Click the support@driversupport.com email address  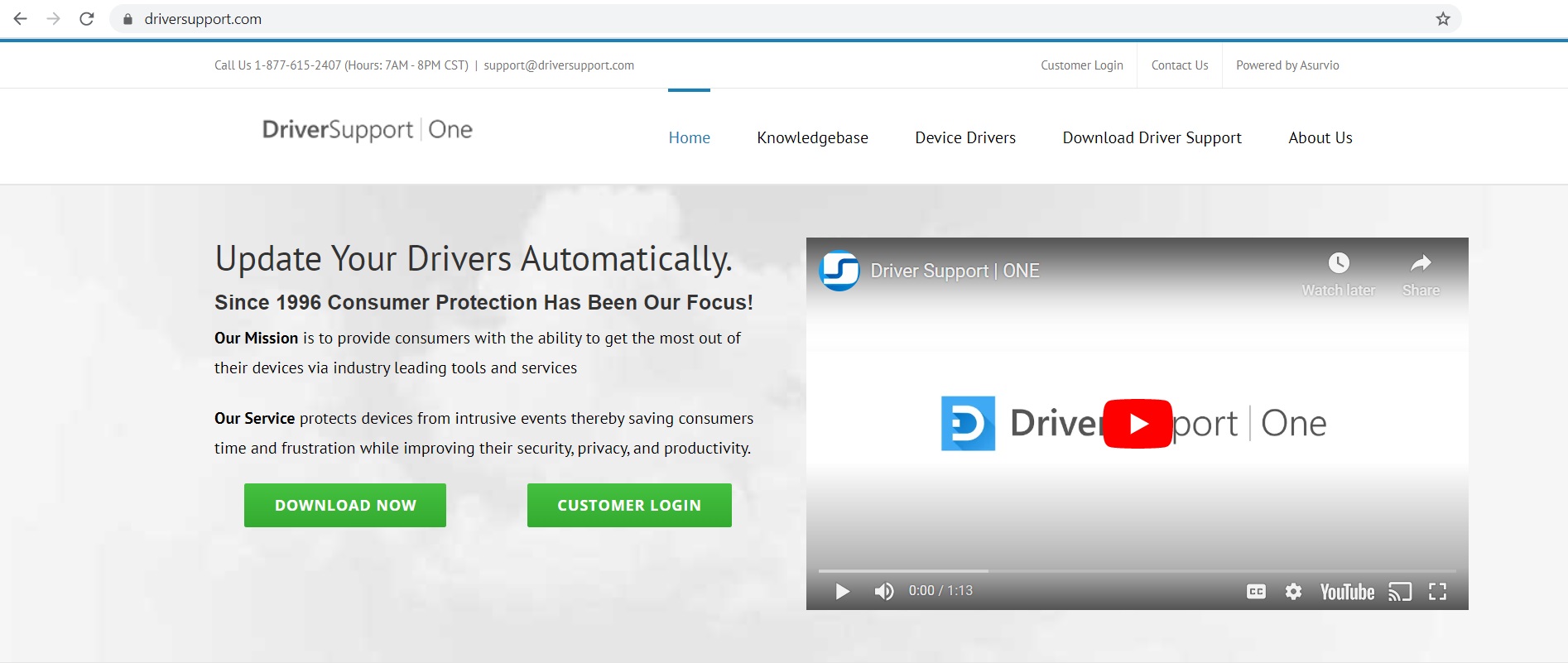pyautogui.click(x=559, y=65)
